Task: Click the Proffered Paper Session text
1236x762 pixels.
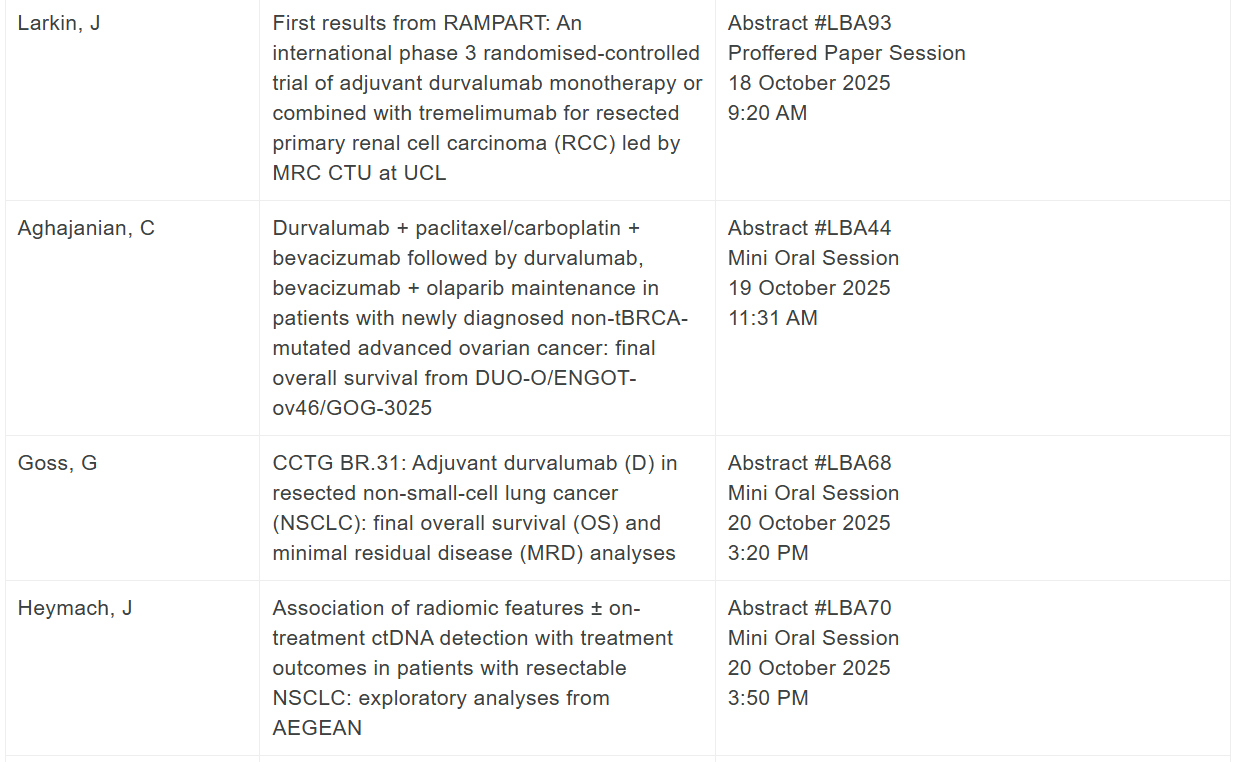Action: click(846, 53)
